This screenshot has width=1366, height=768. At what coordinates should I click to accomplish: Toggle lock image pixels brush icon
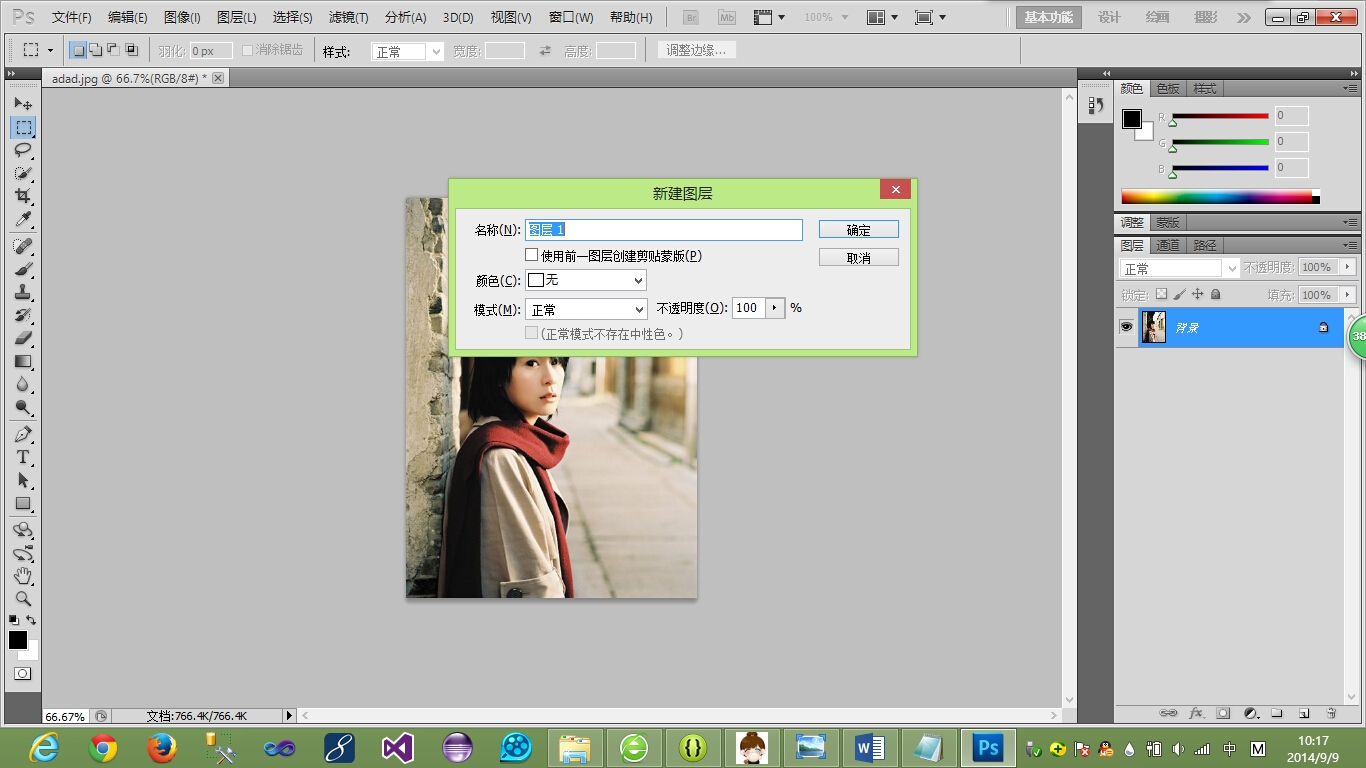click(1179, 295)
